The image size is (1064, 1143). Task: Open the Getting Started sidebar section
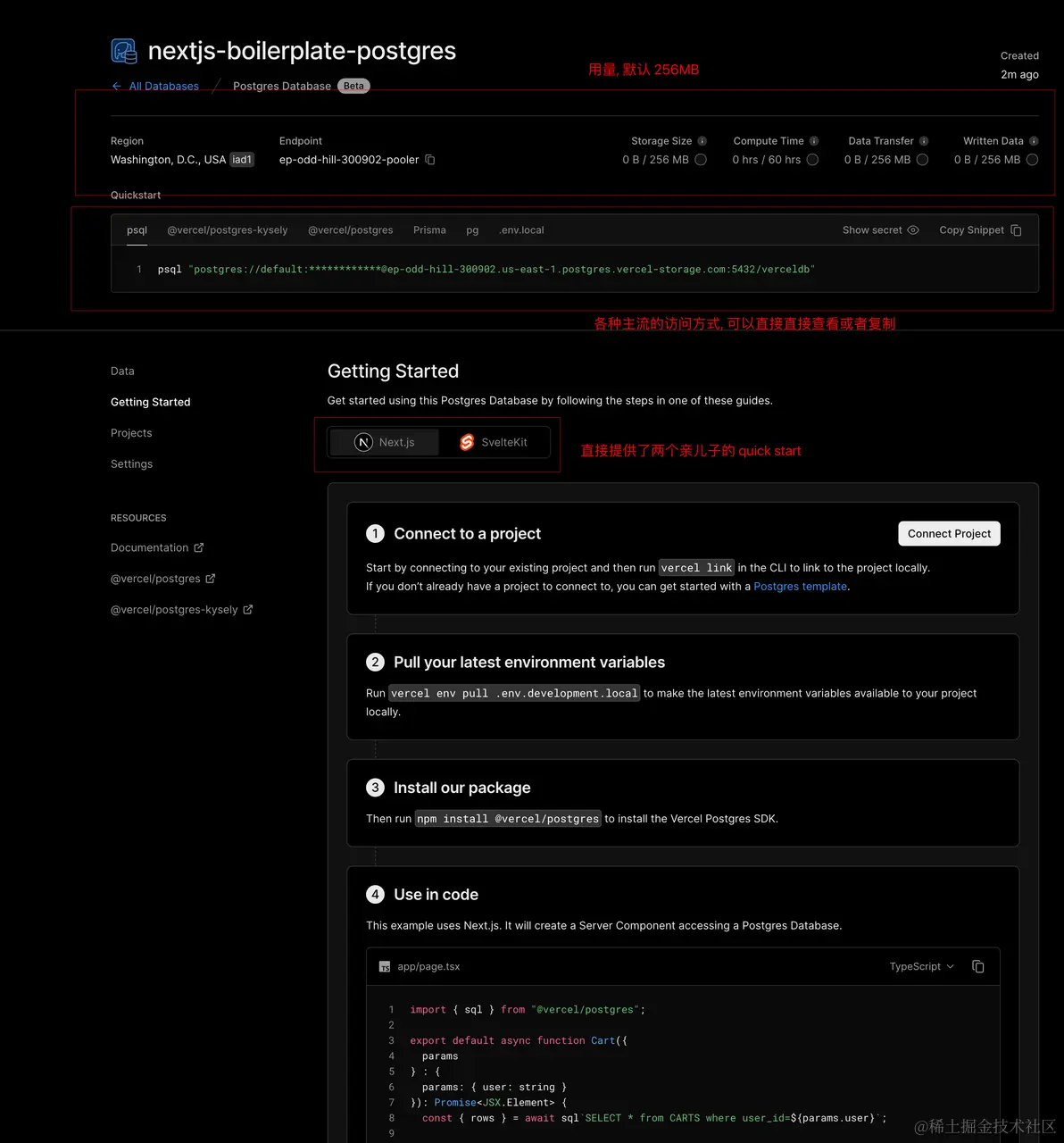(x=151, y=403)
